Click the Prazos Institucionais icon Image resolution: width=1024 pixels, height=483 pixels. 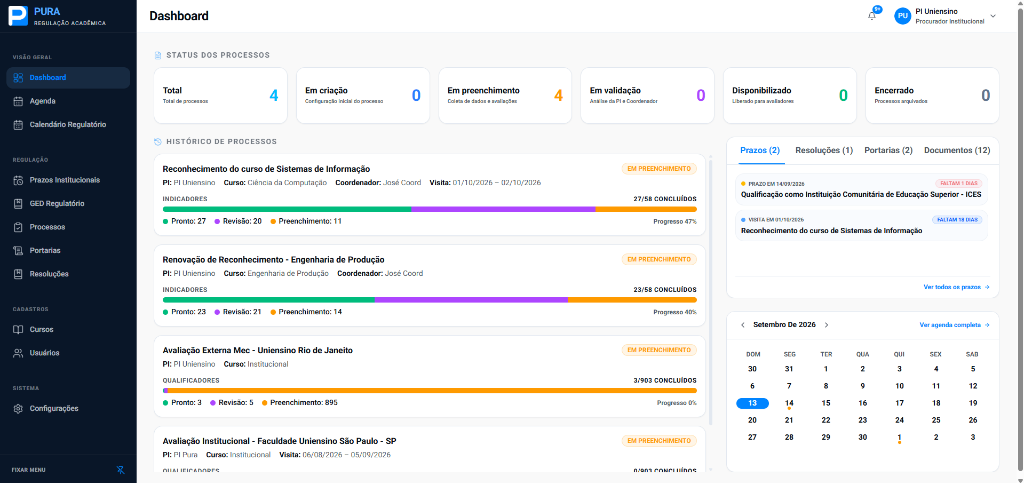tap(18, 180)
